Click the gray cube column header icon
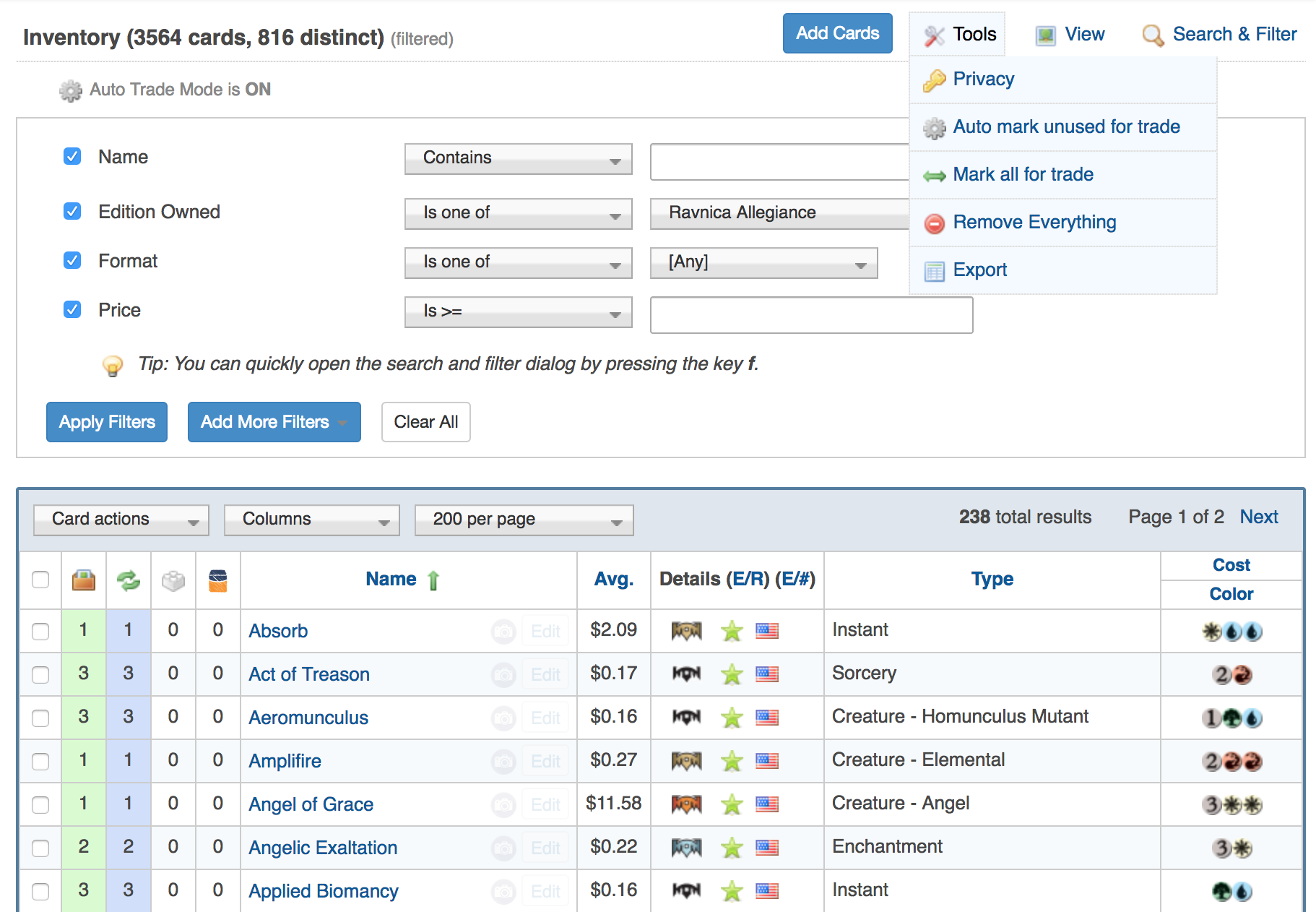The image size is (1316, 912). pos(173,580)
